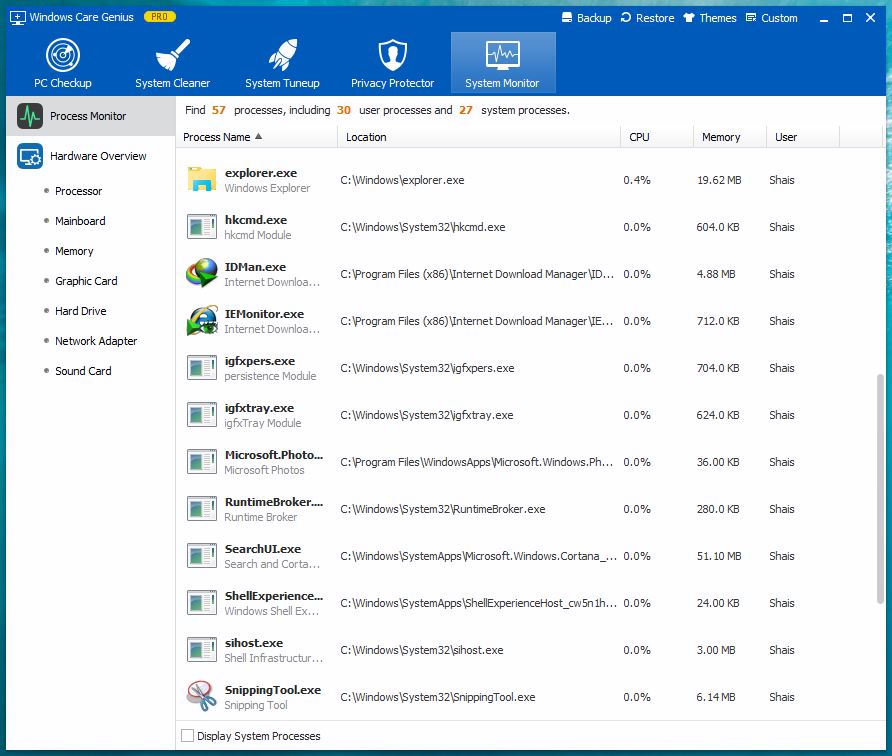Click the explorer.exe folder icon
The image size is (892, 756).
click(x=201, y=180)
